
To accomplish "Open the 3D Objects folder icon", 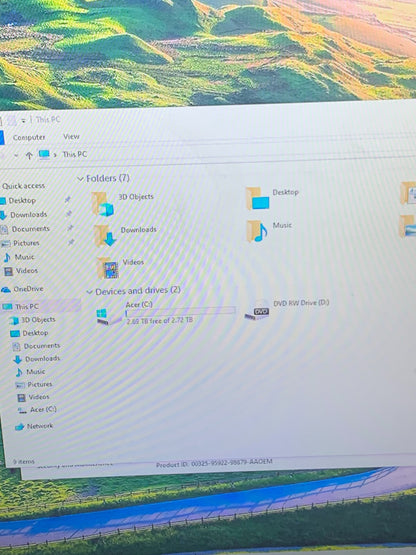I will [103, 204].
